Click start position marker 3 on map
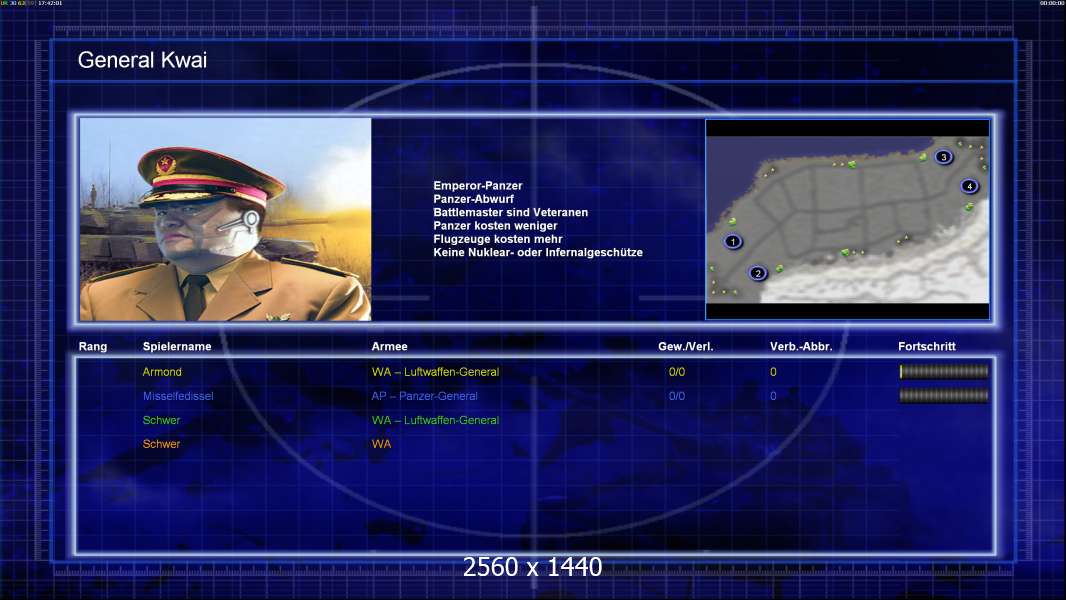The image size is (1066, 600). (x=943, y=157)
